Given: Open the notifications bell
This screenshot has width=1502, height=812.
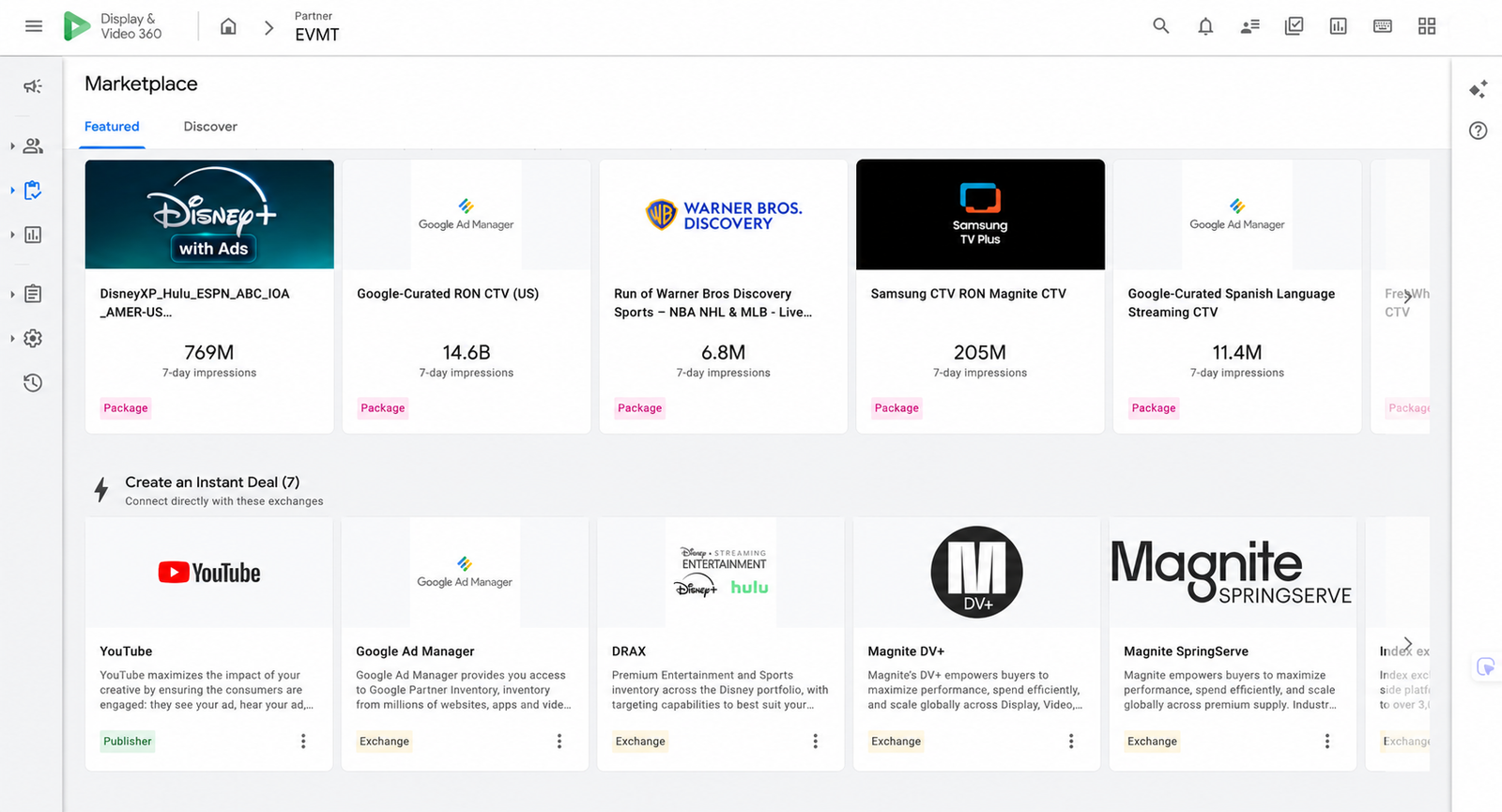Looking at the screenshot, I should point(1205,26).
